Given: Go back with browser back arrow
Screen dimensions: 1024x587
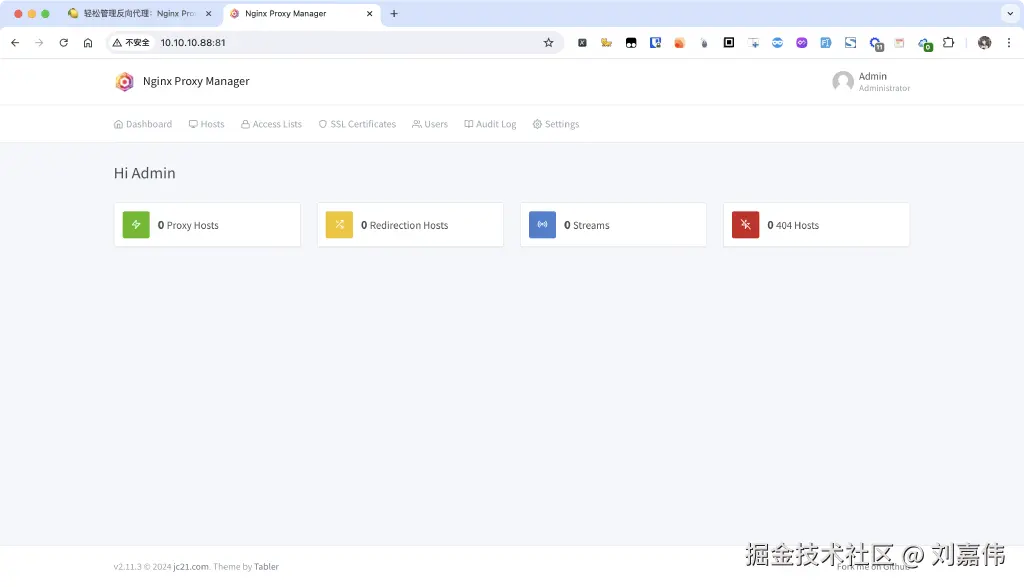Looking at the screenshot, I should click(15, 42).
